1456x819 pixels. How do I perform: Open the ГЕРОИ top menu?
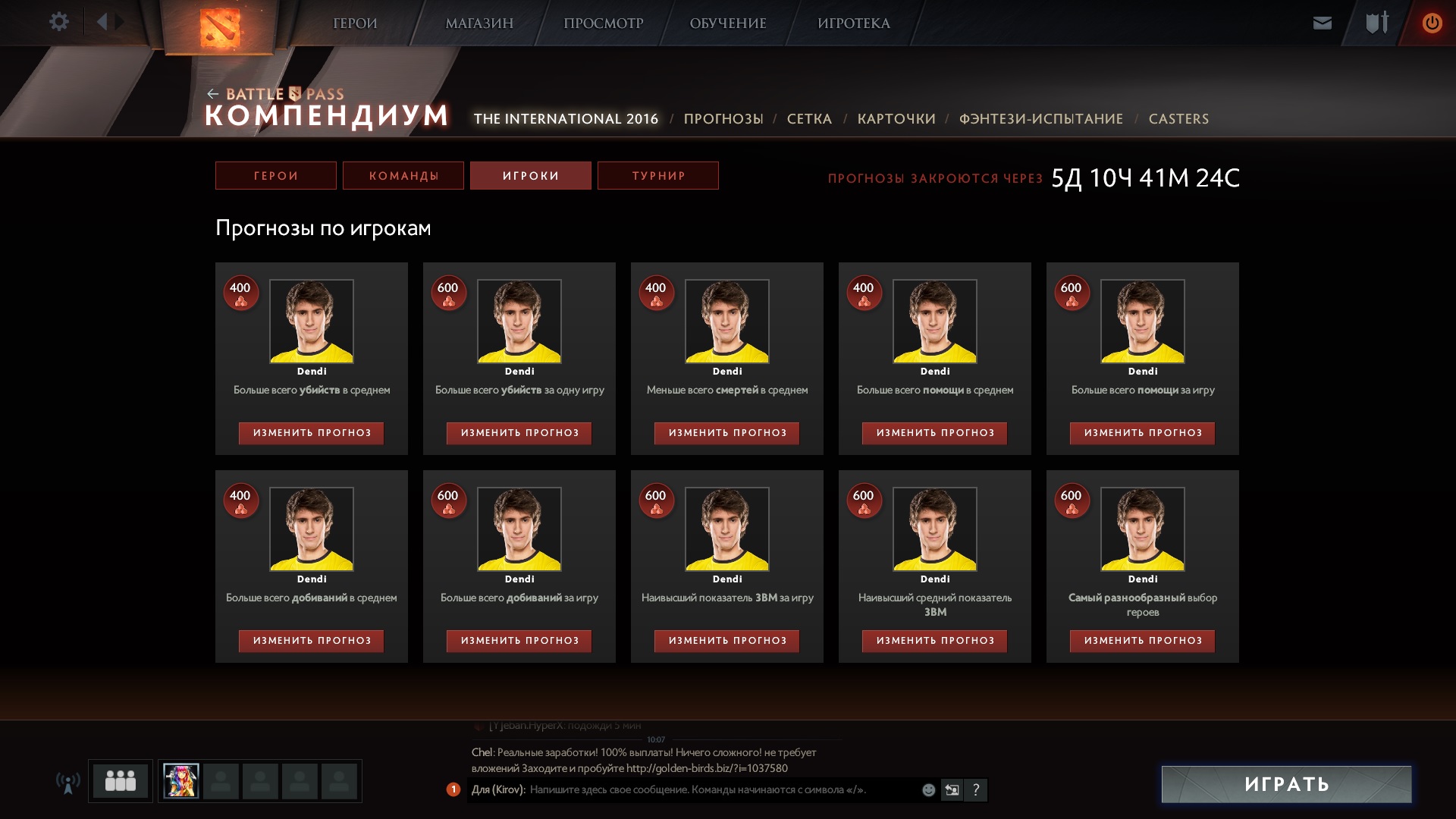(x=355, y=24)
